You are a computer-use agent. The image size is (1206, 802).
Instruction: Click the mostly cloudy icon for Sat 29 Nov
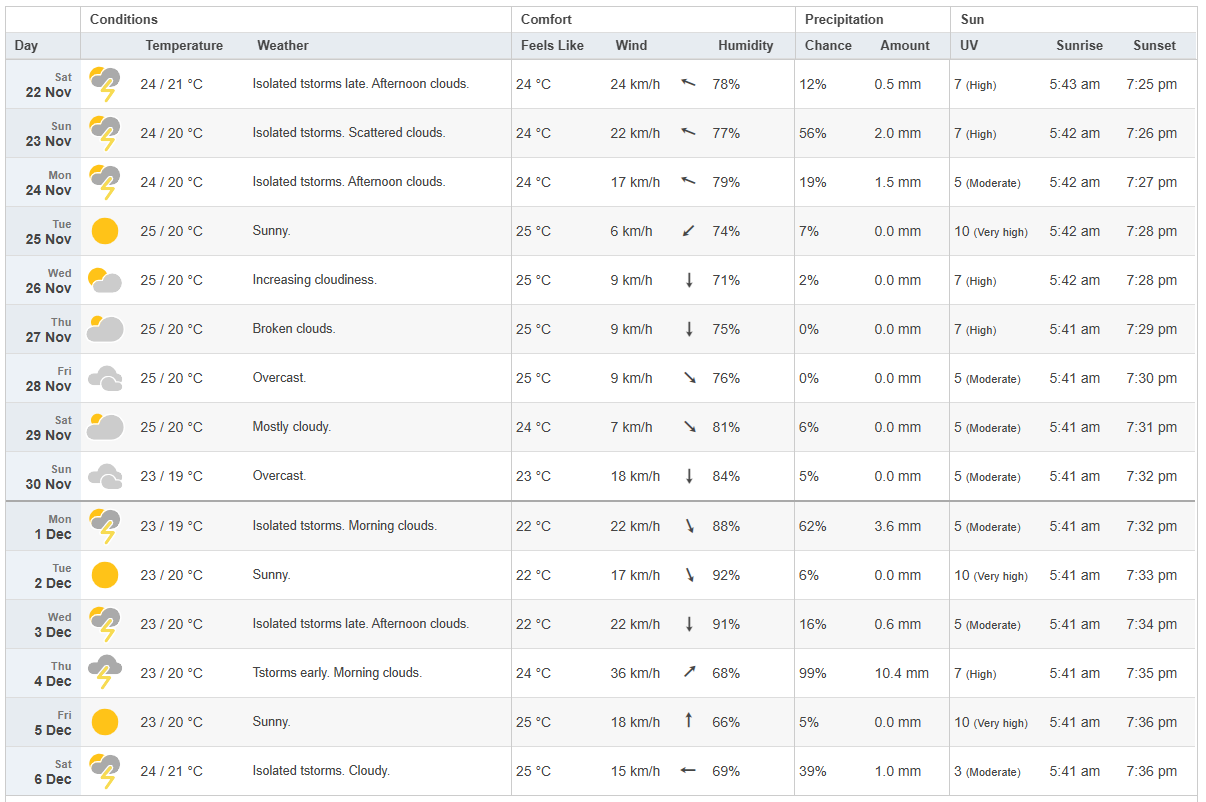pyautogui.click(x=105, y=427)
